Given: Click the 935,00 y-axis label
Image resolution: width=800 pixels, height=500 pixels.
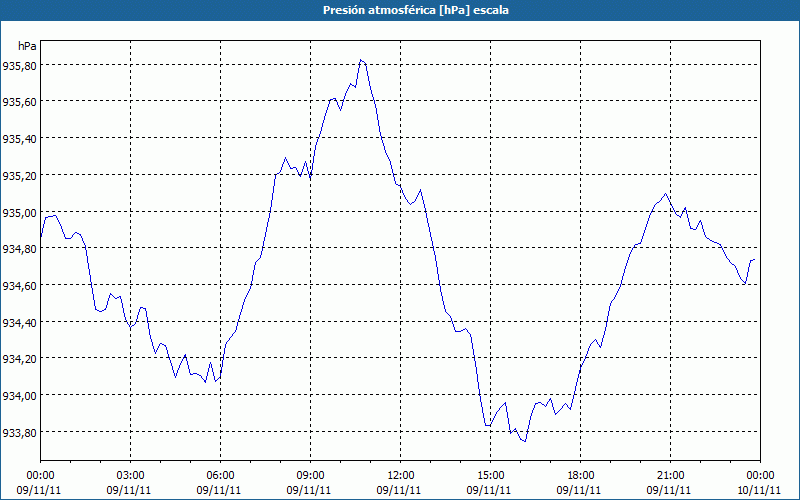Looking at the screenshot, I should click(20, 212).
